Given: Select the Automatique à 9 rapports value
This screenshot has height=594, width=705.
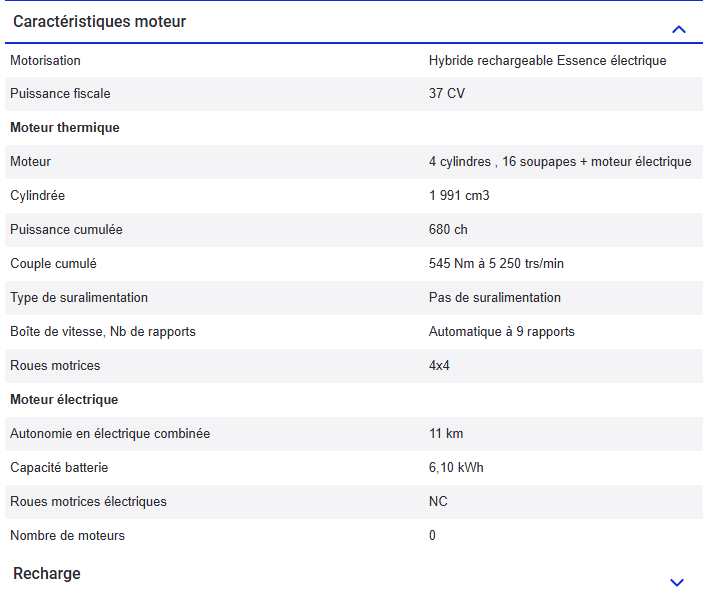Looking at the screenshot, I should (x=501, y=332).
